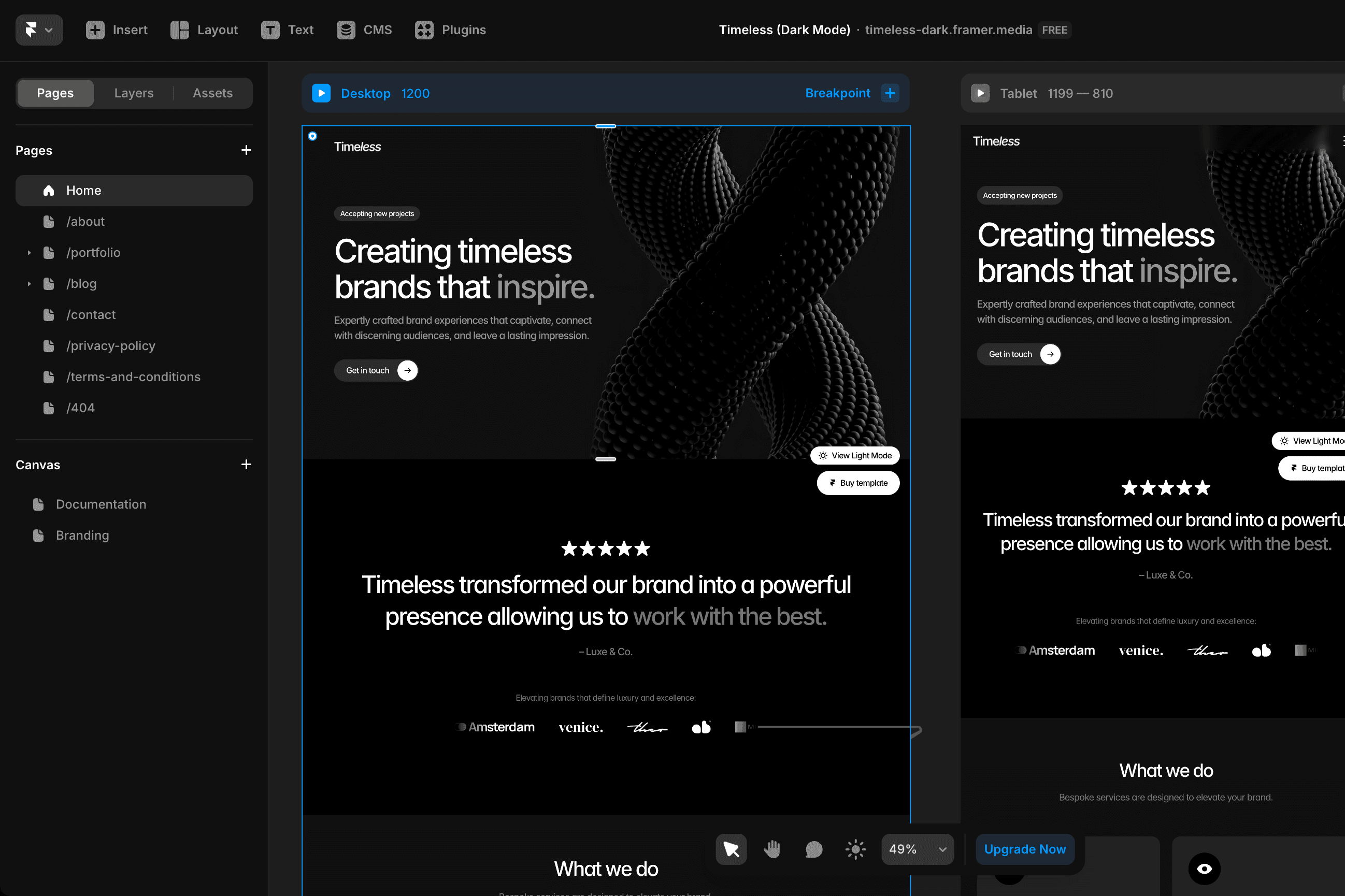
Task: Select the /about page
Action: click(85, 222)
